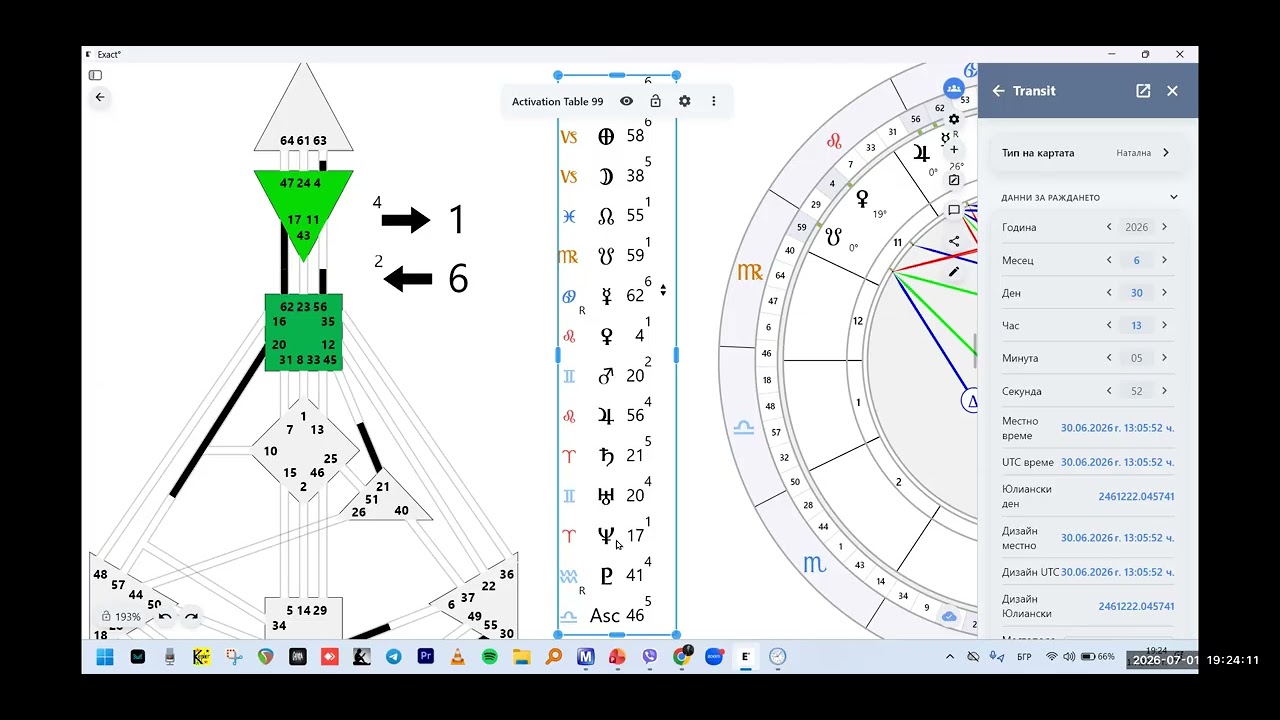The width and height of the screenshot is (1280, 720).
Task: Decrease the Час value
Action: tap(1109, 325)
